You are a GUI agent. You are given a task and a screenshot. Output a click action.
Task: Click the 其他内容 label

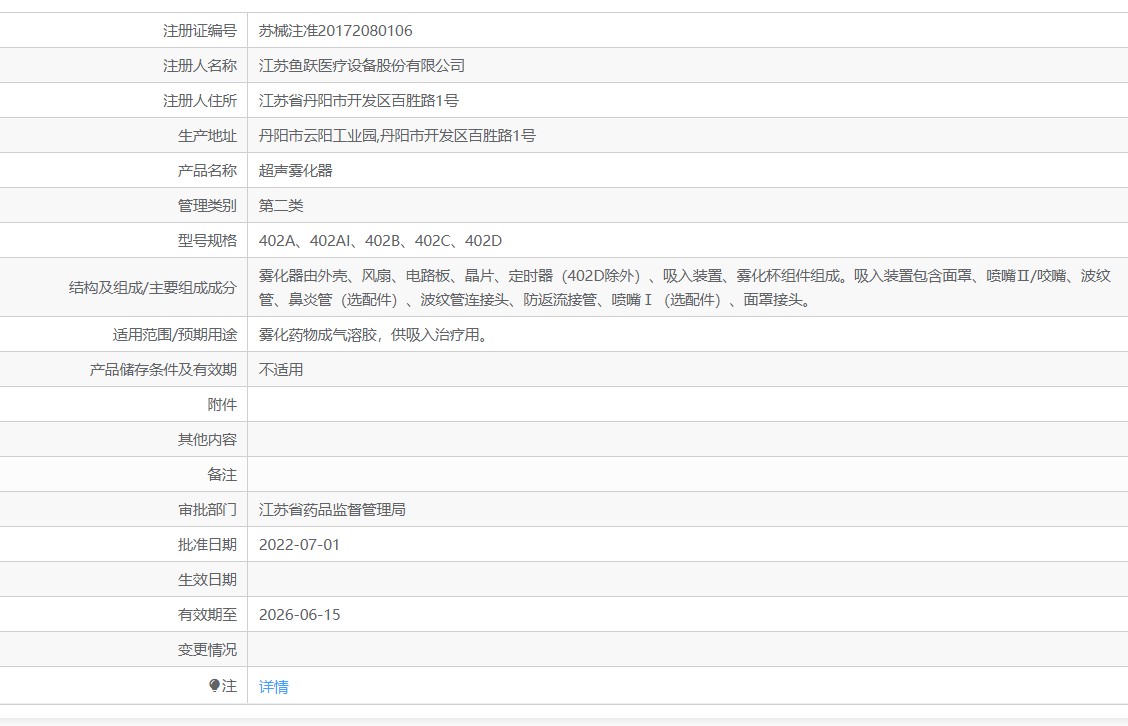207,440
